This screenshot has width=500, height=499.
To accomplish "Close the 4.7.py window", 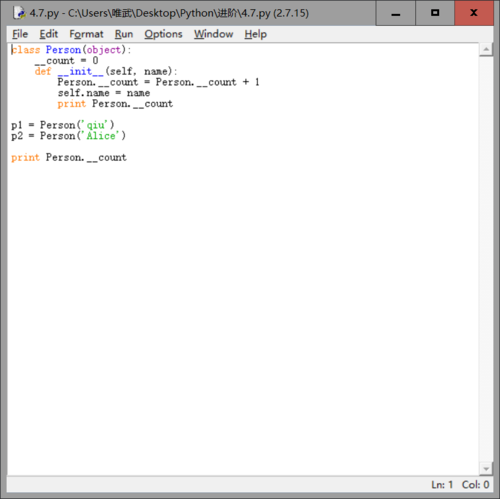I will pos(474,13).
